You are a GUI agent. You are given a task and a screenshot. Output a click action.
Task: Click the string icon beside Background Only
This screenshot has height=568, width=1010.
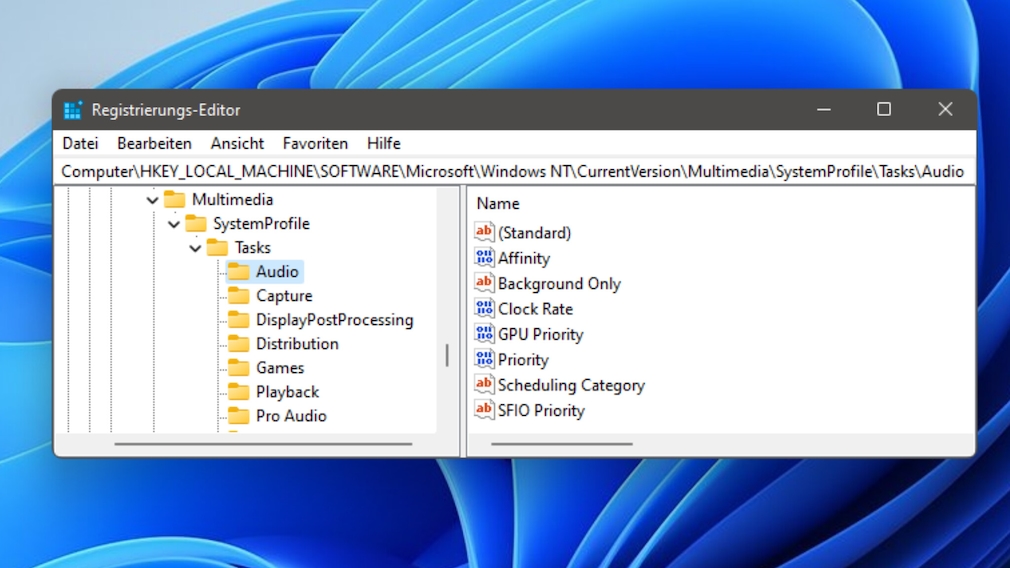coord(484,283)
